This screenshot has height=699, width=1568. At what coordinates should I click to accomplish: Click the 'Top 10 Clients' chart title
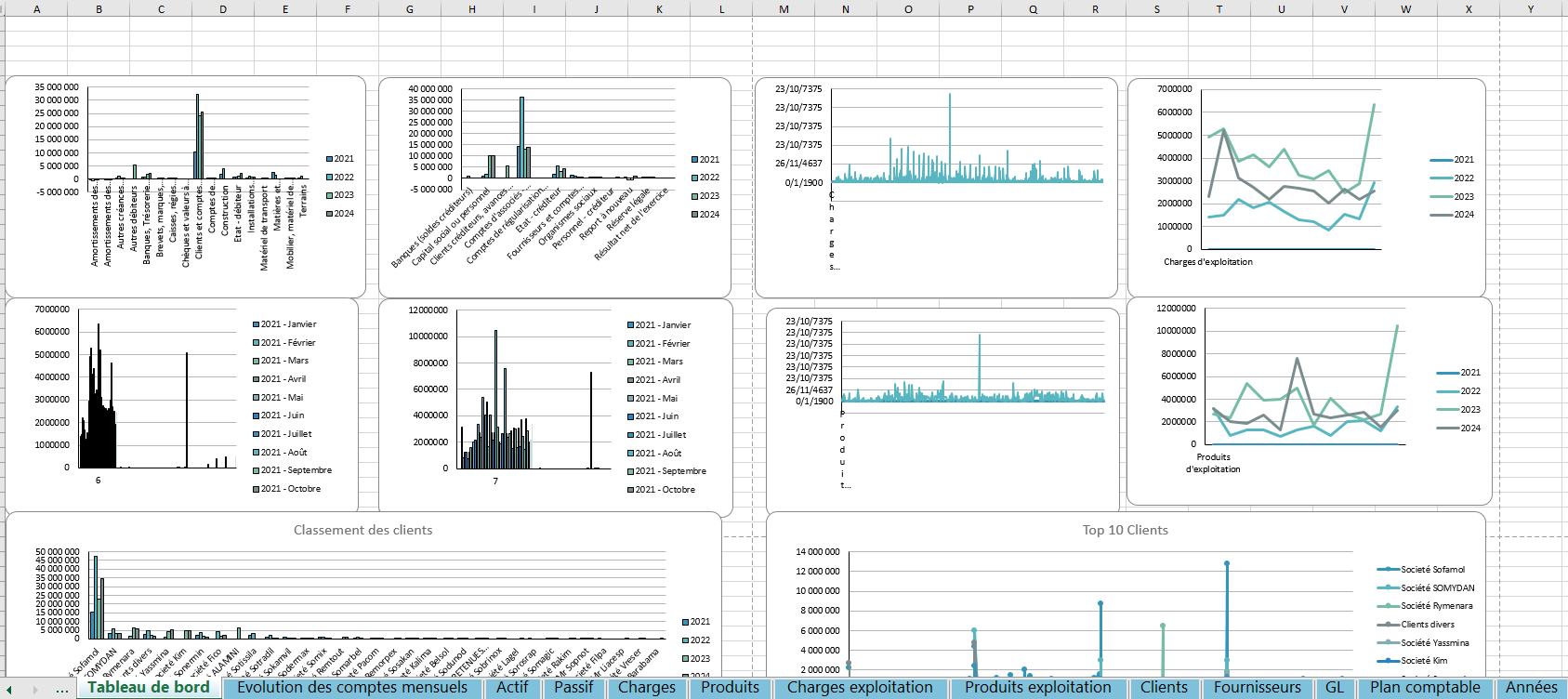tap(1126, 530)
